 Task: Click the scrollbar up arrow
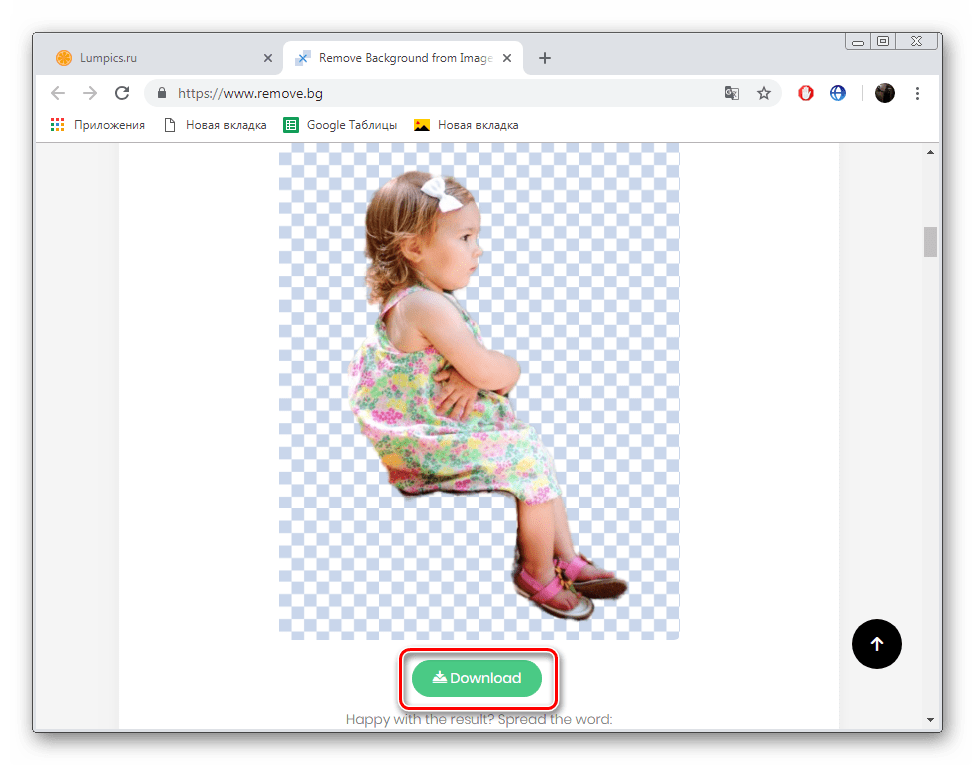tap(930, 152)
